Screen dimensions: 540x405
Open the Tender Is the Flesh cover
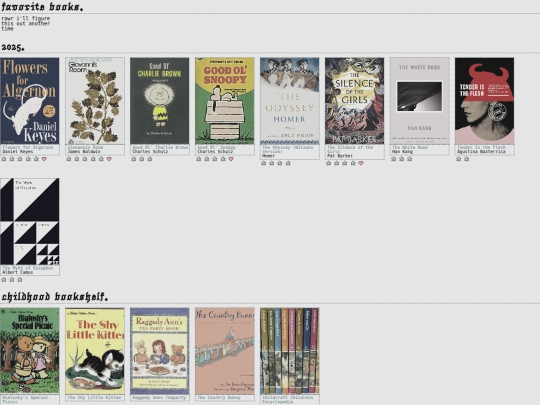(484, 101)
